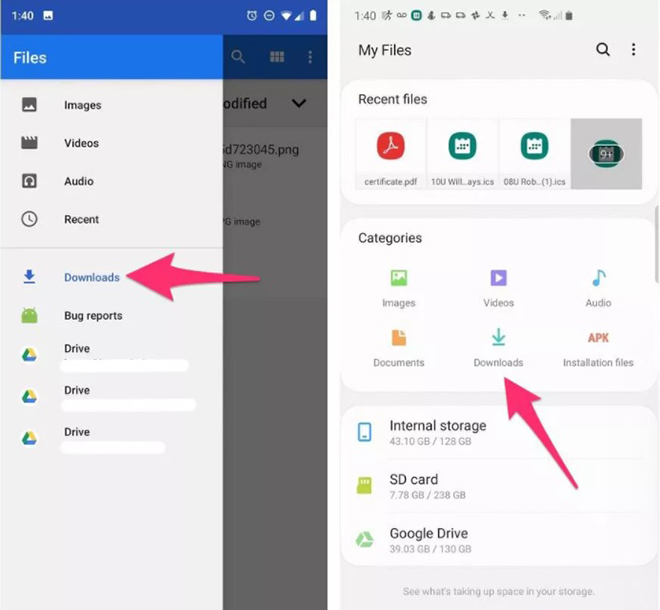Open the Files app overflow menu
The width and height of the screenshot is (660, 610).
pyautogui.click(x=310, y=57)
